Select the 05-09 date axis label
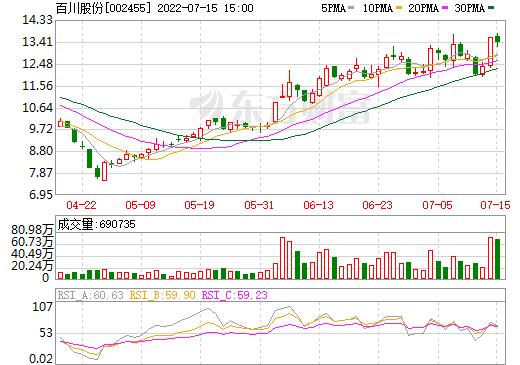Image resolution: width=520 pixels, height=365 pixels. click(140, 205)
